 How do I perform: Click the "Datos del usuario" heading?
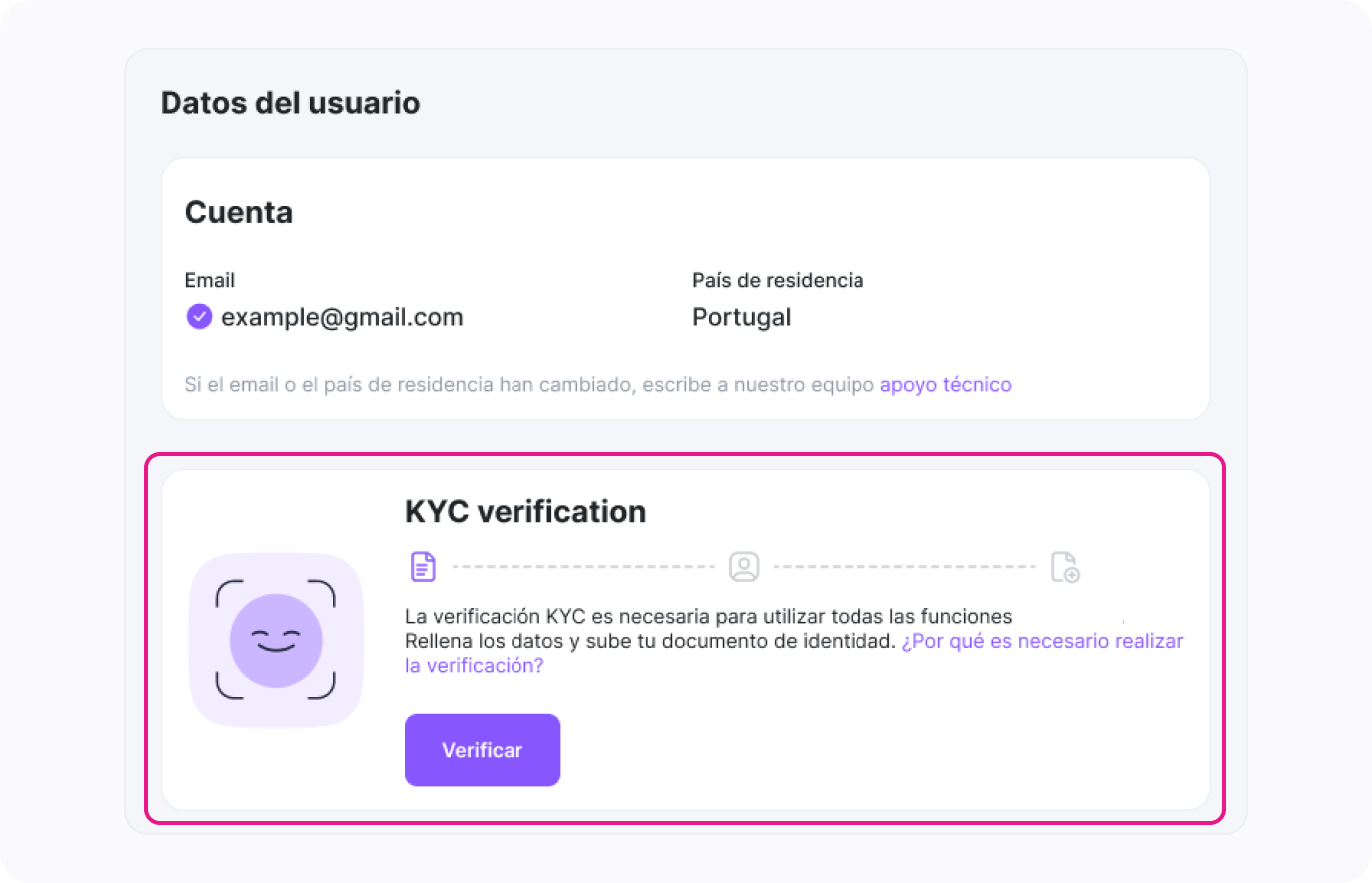tap(290, 103)
